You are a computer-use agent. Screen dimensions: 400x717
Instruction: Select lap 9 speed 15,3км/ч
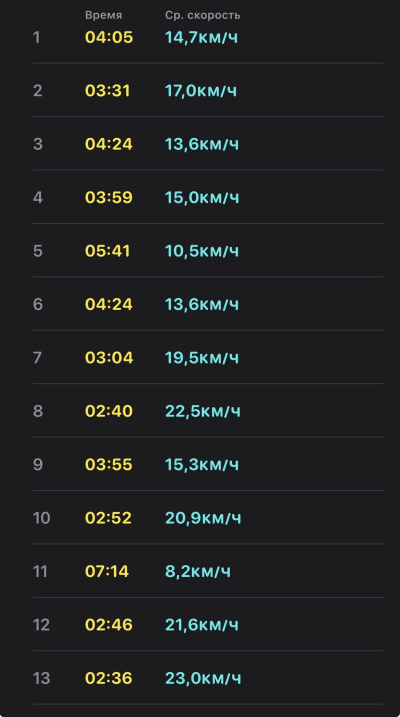point(202,465)
